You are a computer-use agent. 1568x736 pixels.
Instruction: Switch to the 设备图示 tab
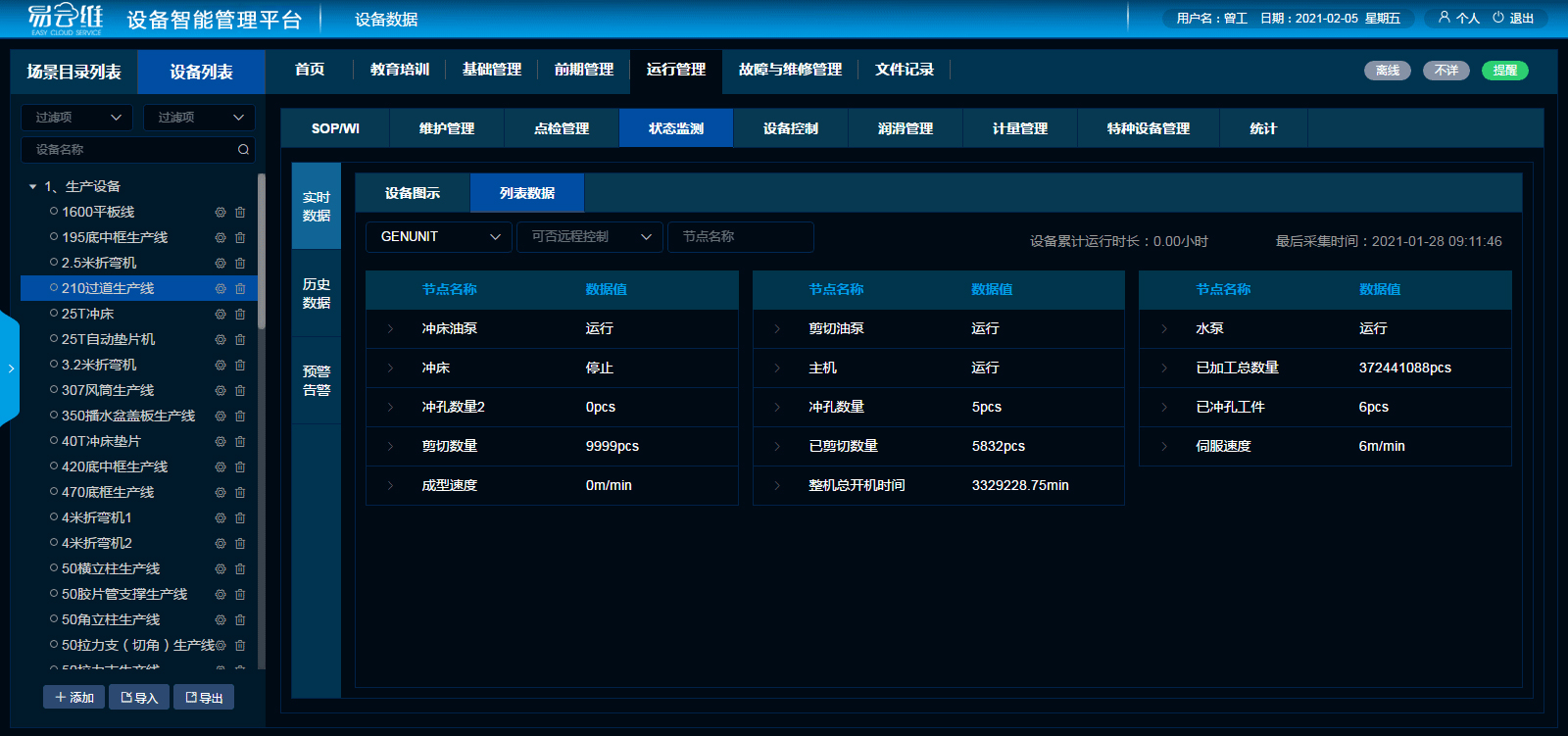(x=413, y=193)
